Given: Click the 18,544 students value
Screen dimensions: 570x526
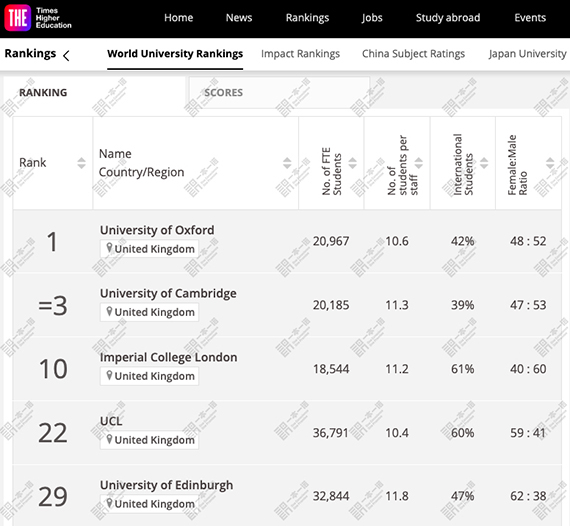Looking at the screenshot, I should click(331, 369).
